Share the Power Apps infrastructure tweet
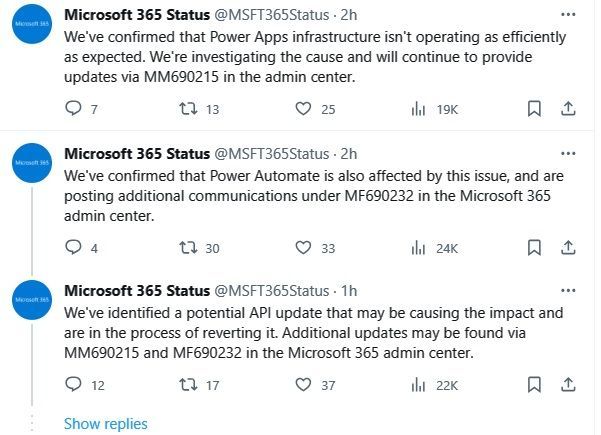This screenshot has height=435, width=601. [567, 109]
